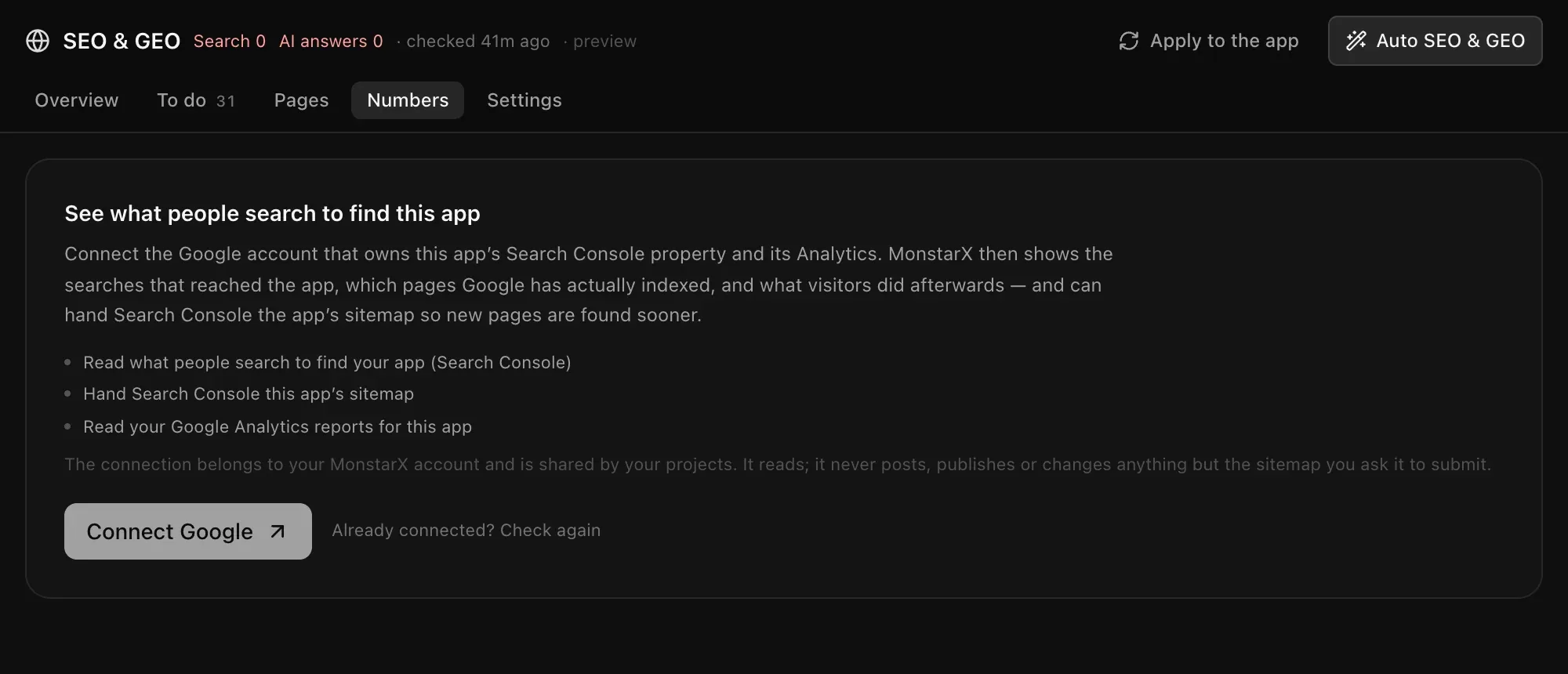Click the magic wand icon in Auto SEO & GEO

tap(1356, 41)
